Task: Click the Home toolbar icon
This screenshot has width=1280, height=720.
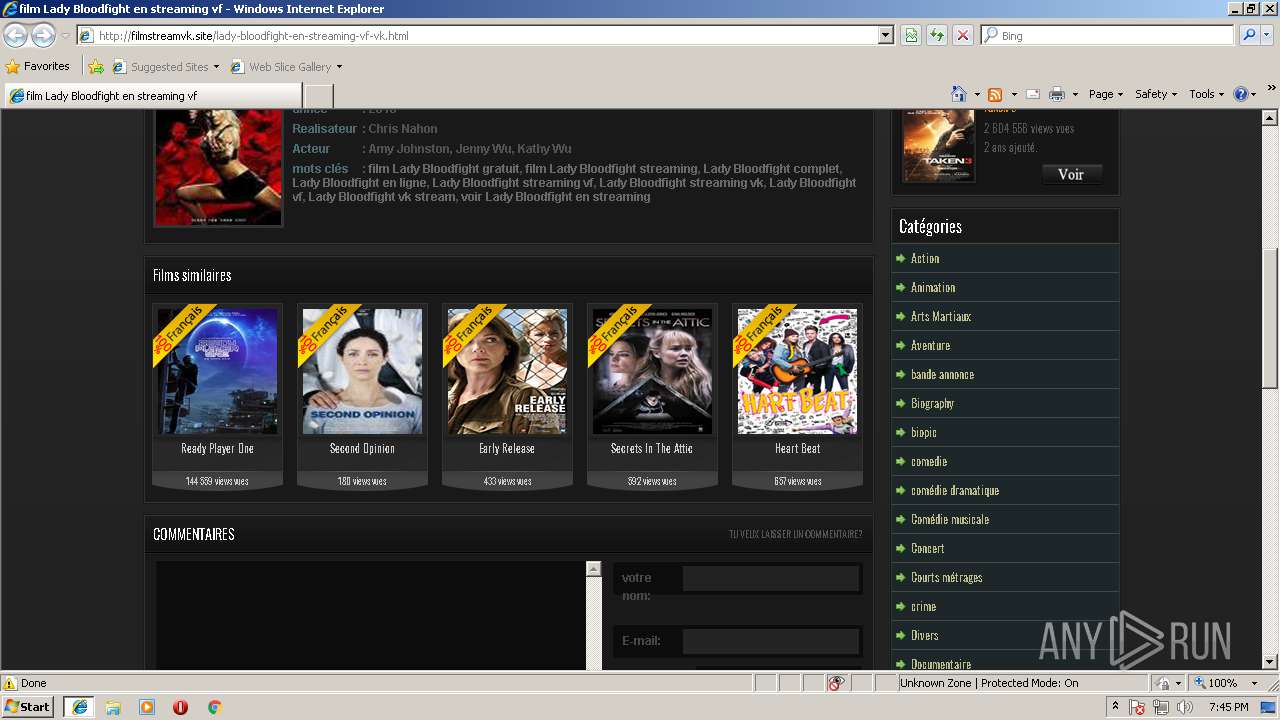Action: pyautogui.click(x=959, y=94)
